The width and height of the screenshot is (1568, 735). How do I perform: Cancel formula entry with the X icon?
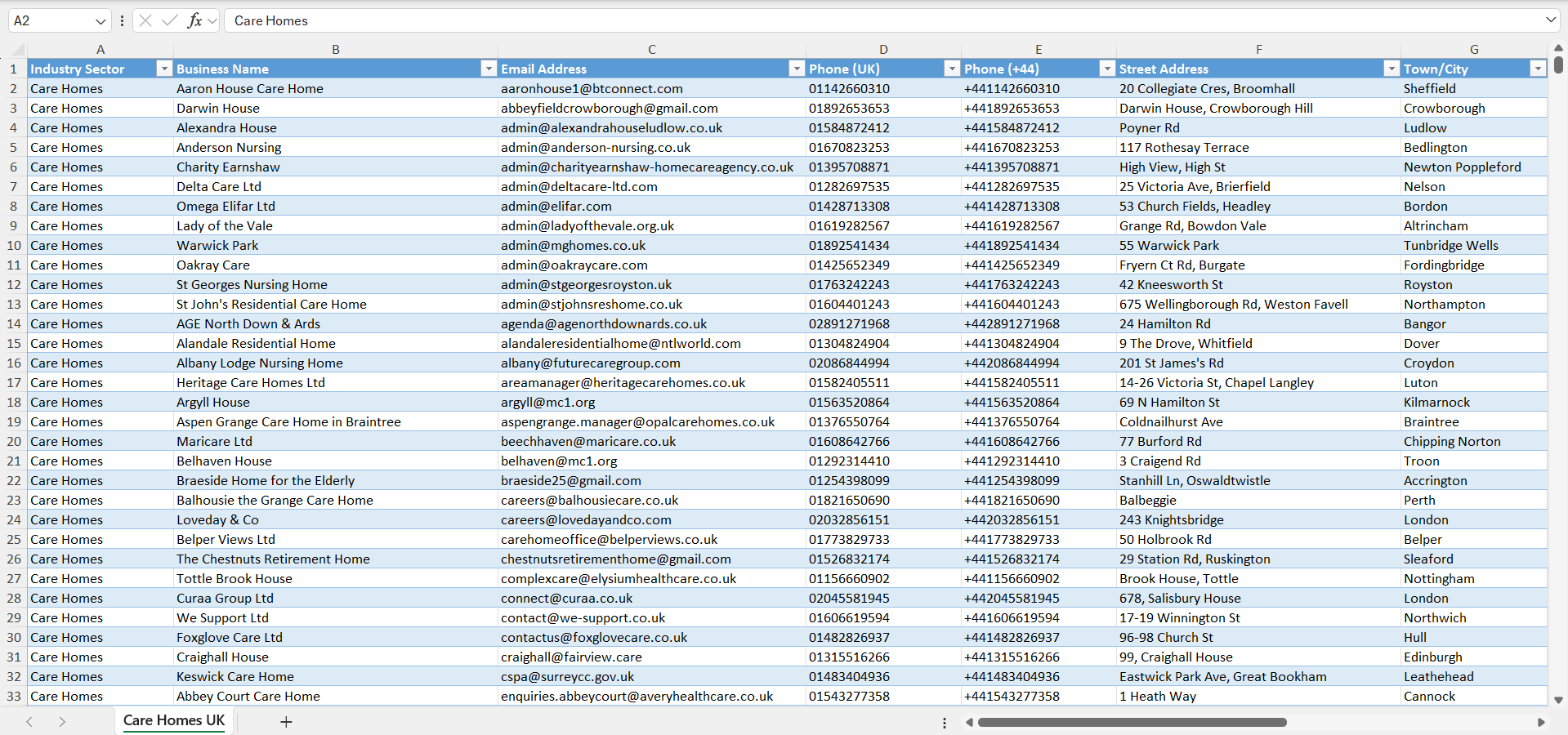pos(145,20)
